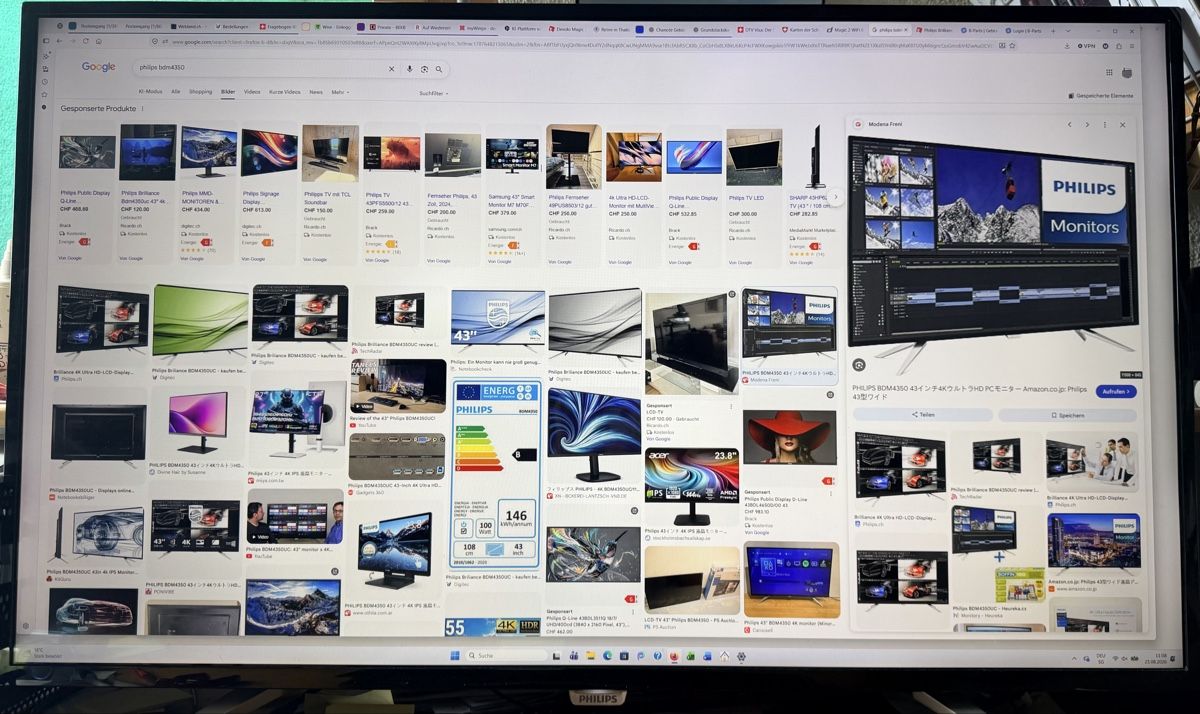Open Philips energy label image result

pos(496,475)
